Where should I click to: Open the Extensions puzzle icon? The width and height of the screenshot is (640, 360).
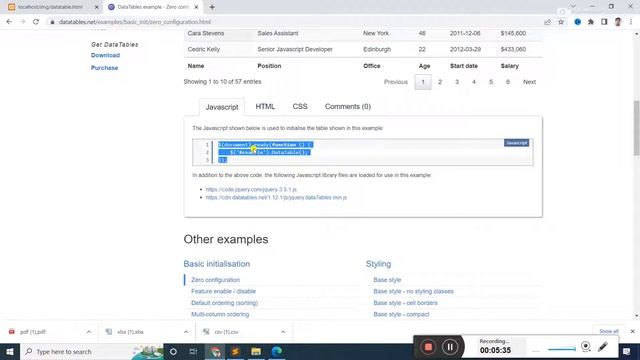pos(591,22)
